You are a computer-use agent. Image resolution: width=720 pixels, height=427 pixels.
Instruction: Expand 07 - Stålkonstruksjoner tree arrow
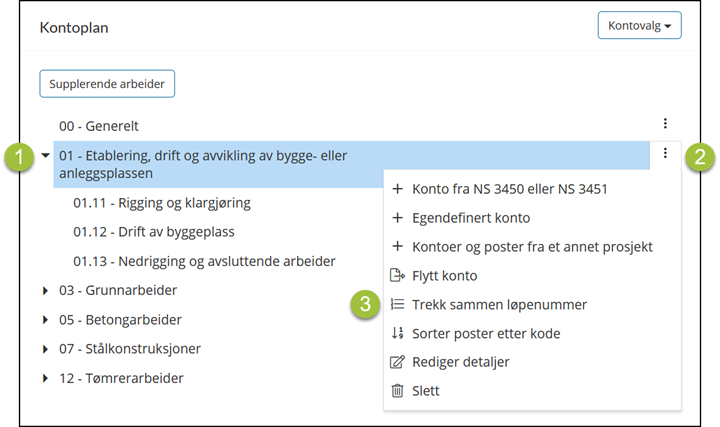tap(45, 349)
